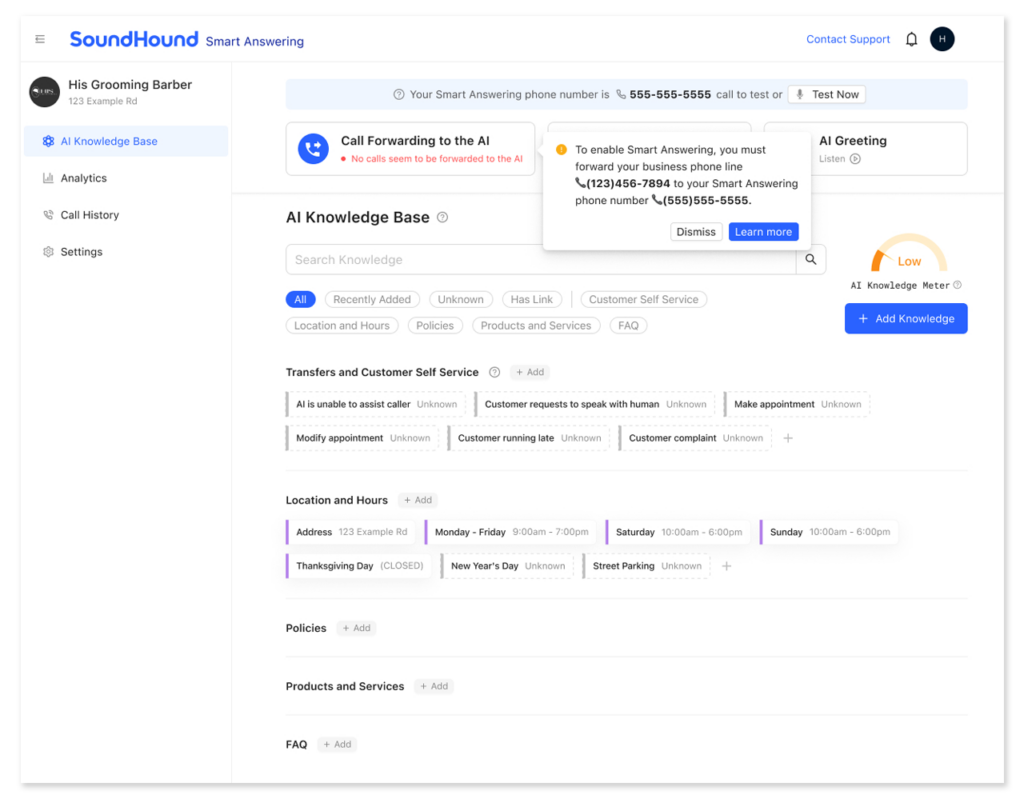Click AI Greeting card title
The image size is (1024, 799).
coord(853,140)
